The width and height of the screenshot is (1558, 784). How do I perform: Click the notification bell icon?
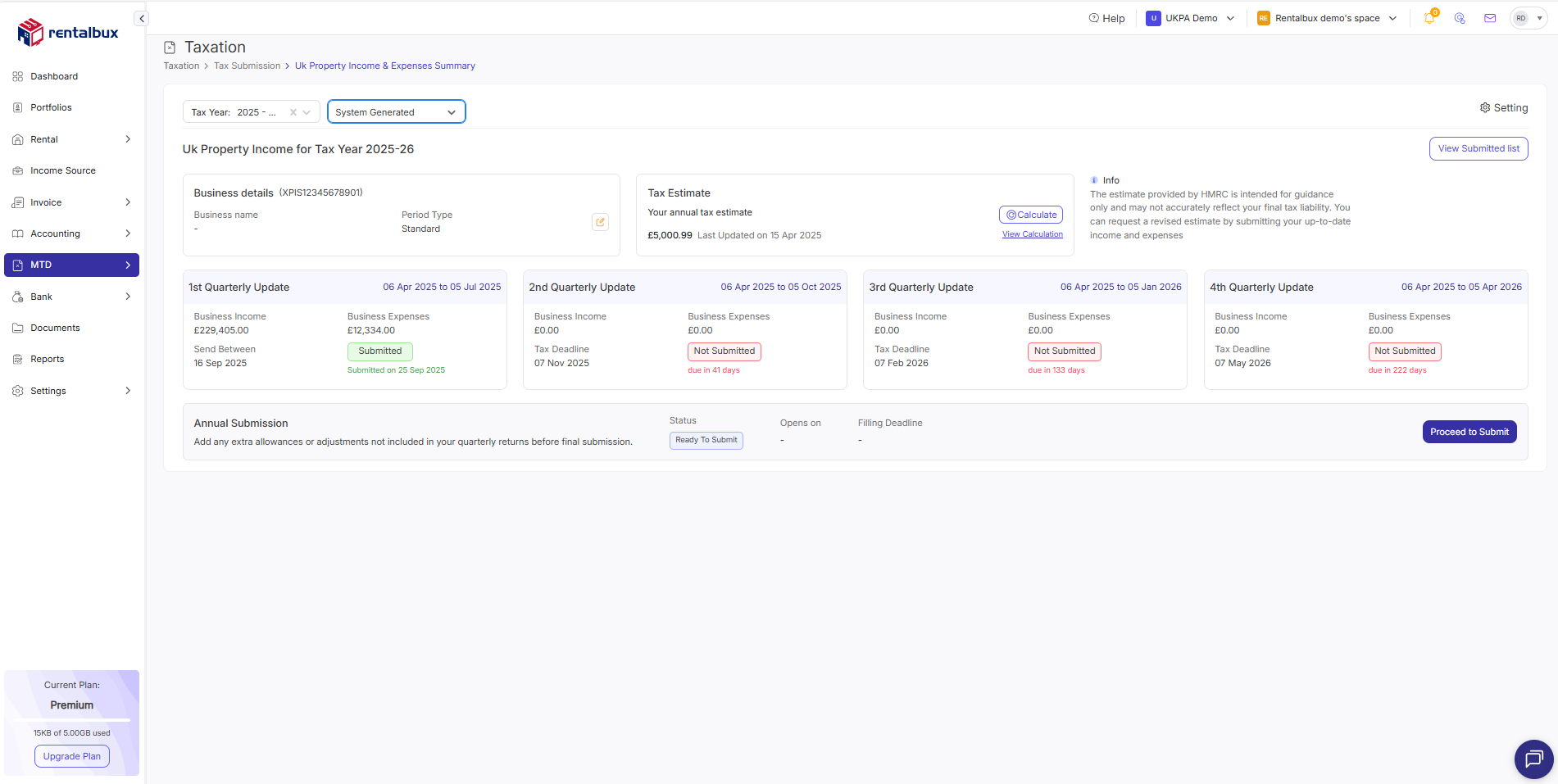click(x=1429, y=18)
